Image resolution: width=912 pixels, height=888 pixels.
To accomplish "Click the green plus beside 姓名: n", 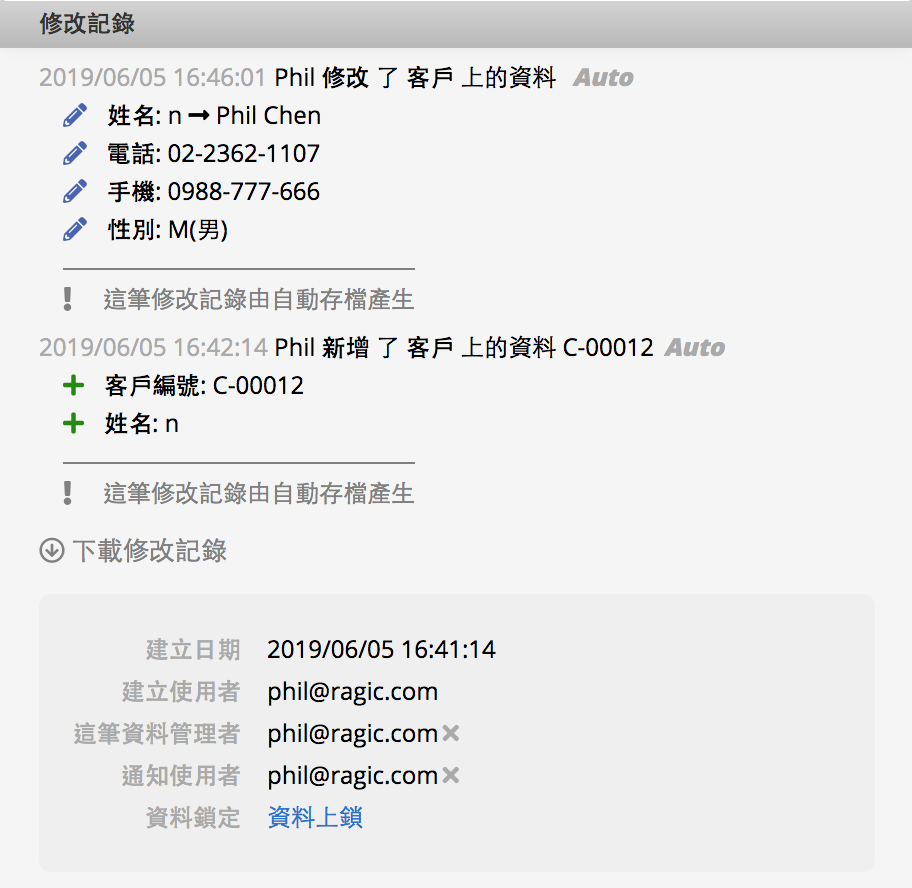I will pyautogui.click(x=73, y=424).
